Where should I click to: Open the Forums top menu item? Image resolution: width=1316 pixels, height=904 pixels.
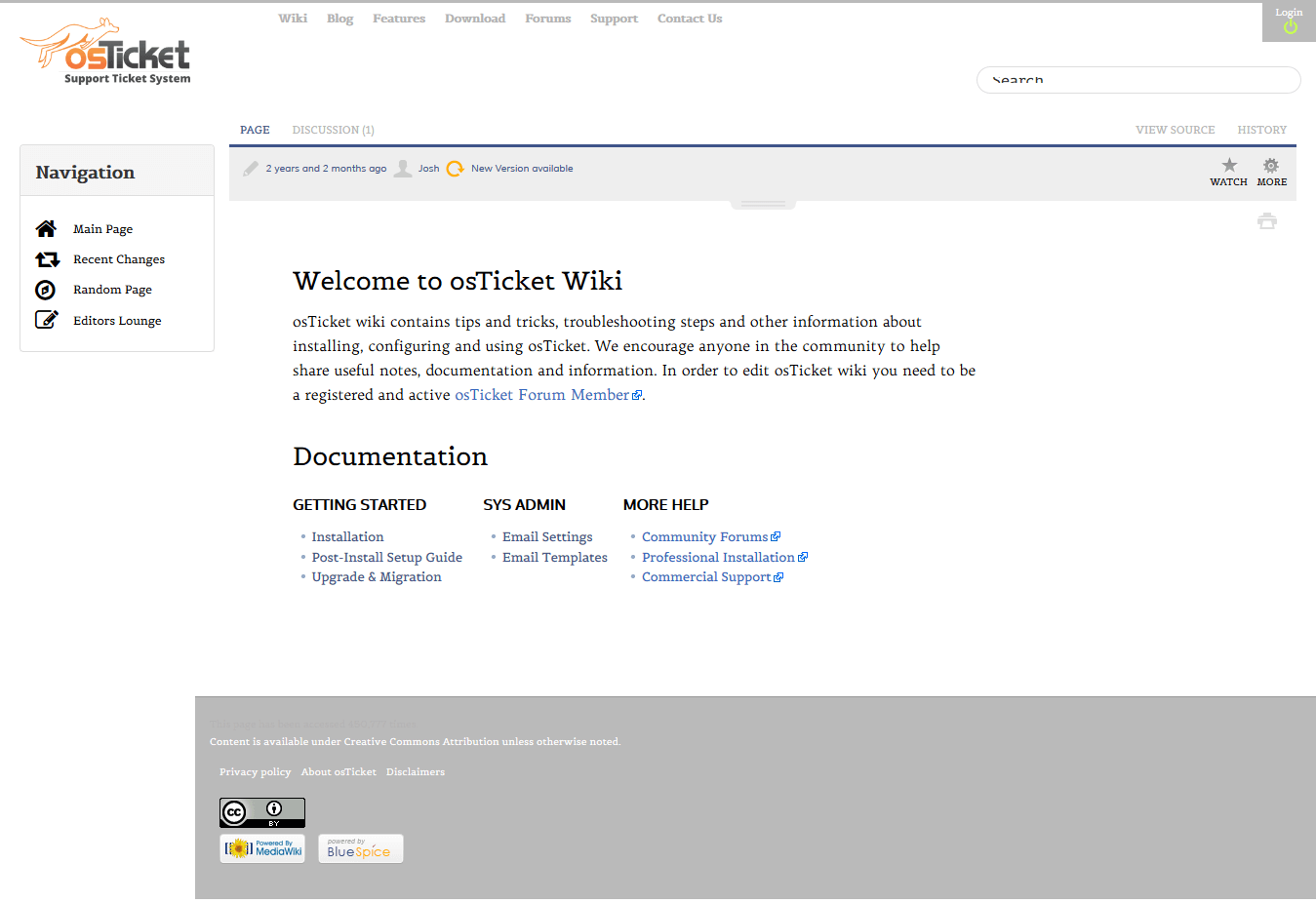548,19
